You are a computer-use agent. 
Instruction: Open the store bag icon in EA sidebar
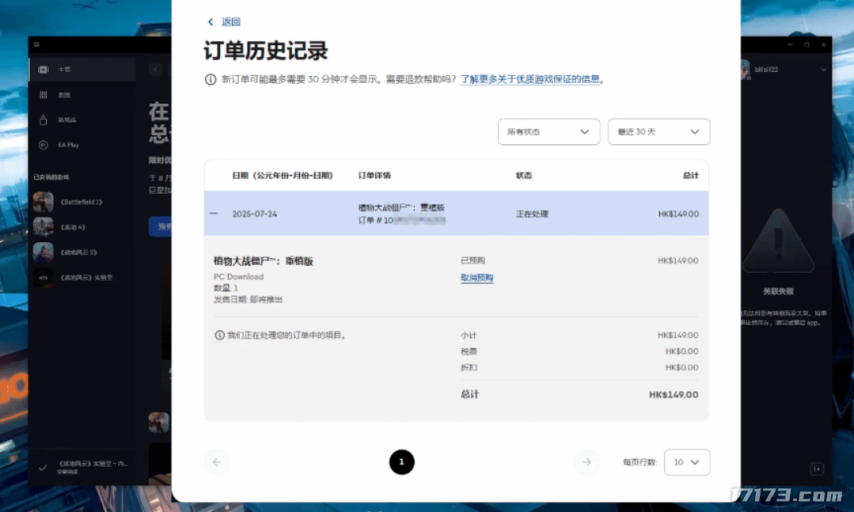pyautogui.click(x=43, y=120)
